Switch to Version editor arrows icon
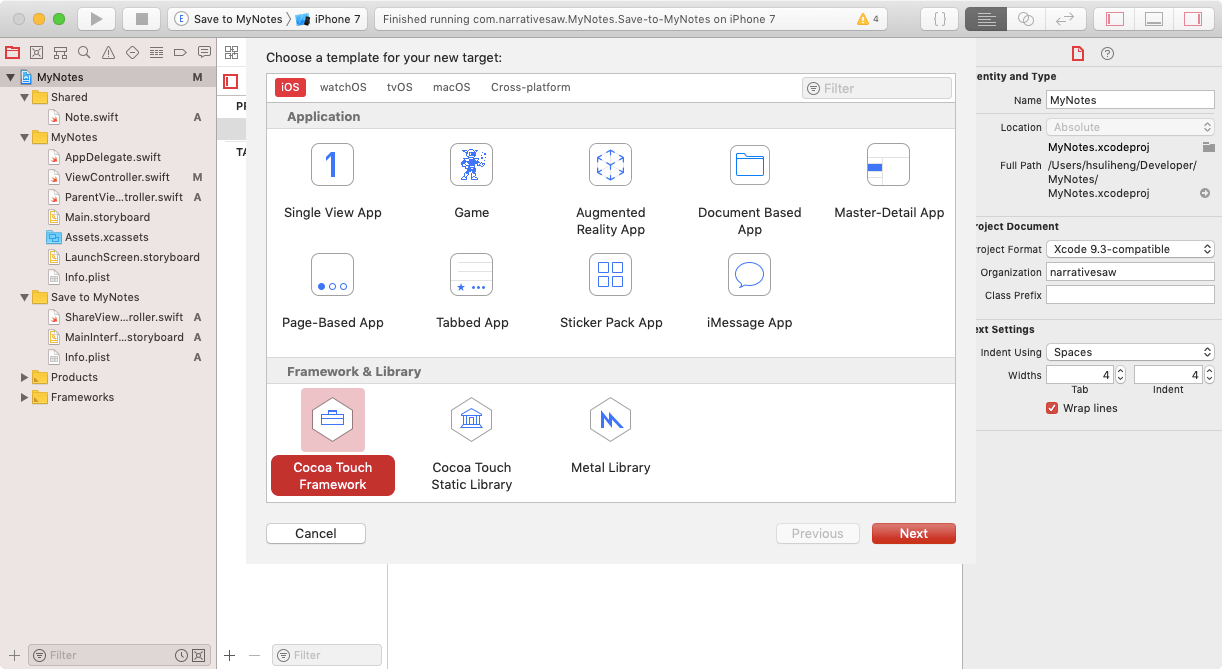 click(1065, 19)
